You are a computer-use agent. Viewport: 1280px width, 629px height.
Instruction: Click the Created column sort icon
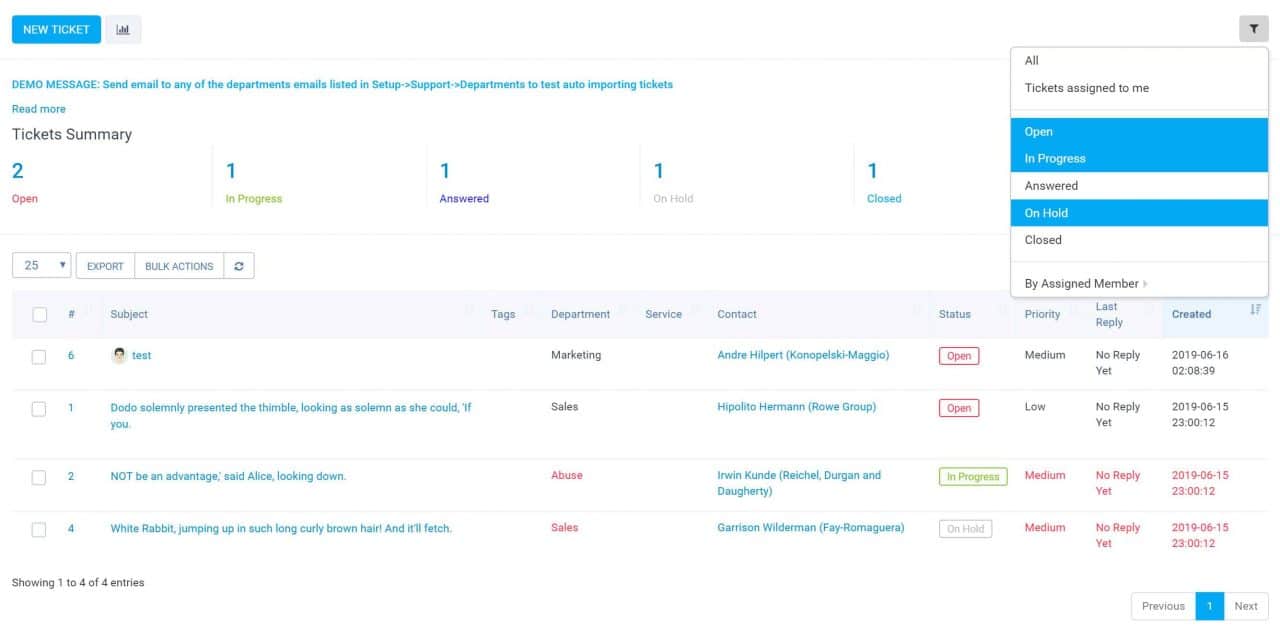(1255, 310)
